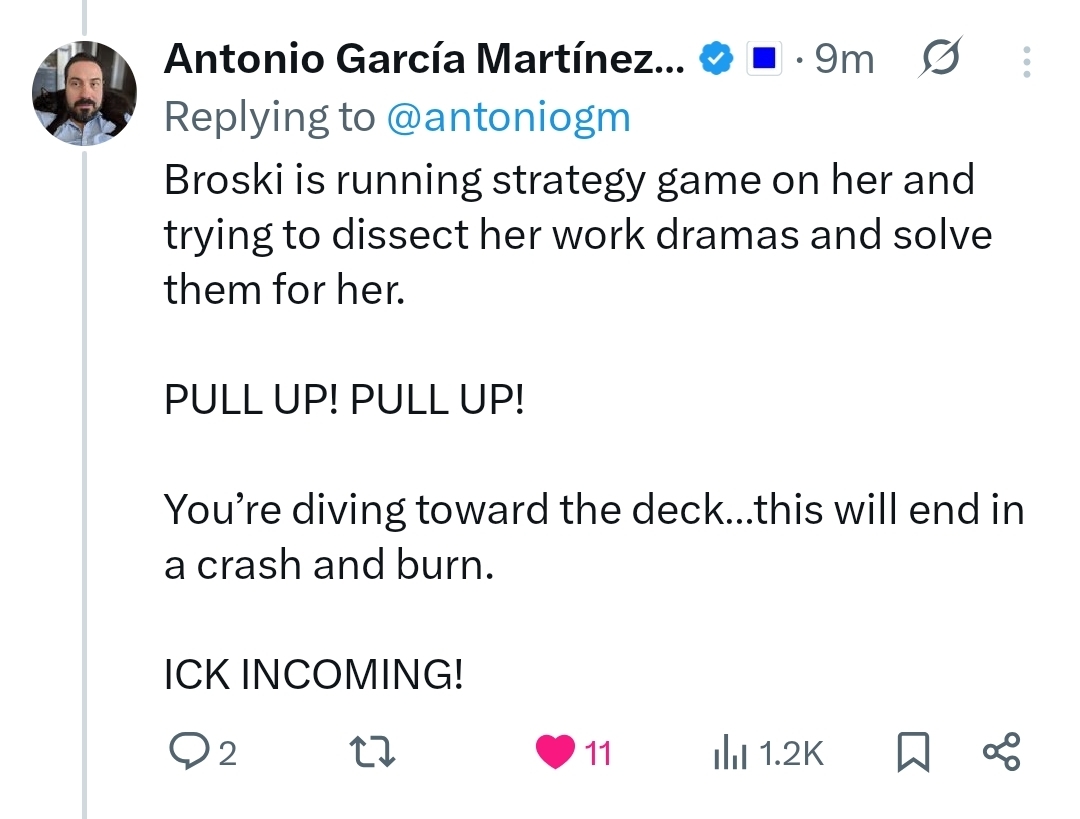Click the like count of 11
The height and width of the screenshot is (819, 1080).
pyautogui.click(x=597, y=753)
